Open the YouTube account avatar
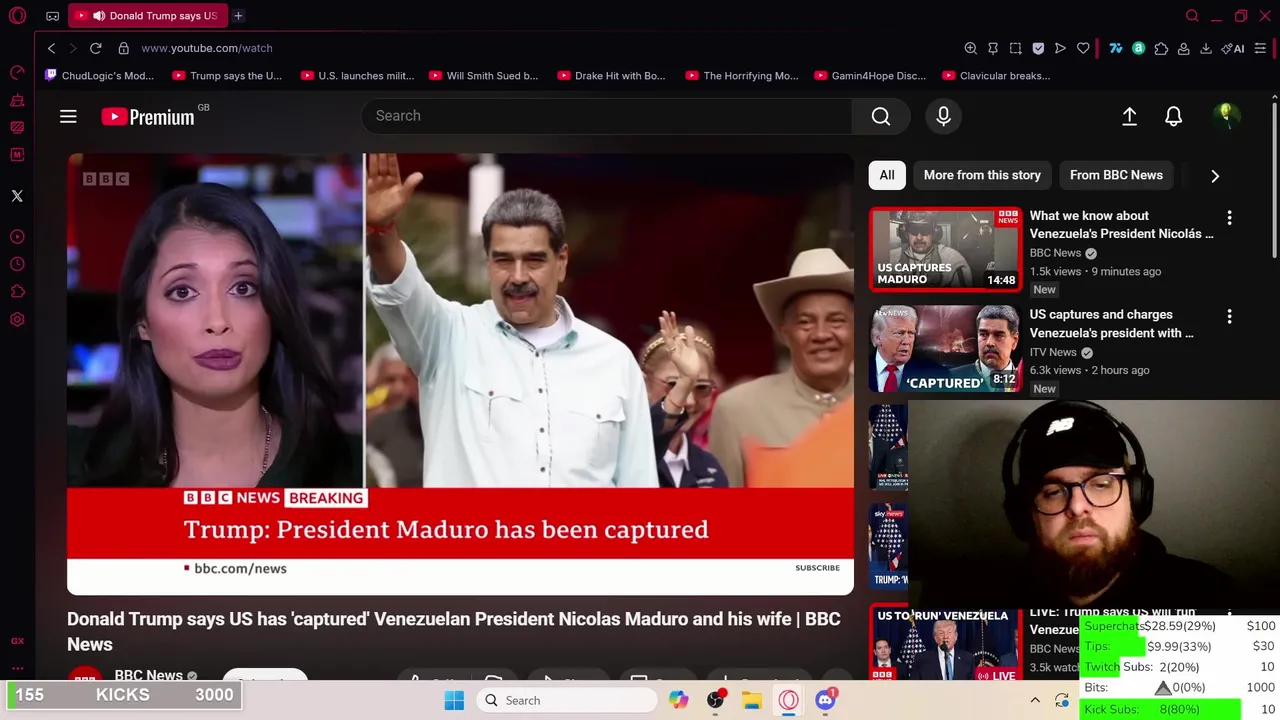This screenshot has width=1280, height=720. [1225, 116]
